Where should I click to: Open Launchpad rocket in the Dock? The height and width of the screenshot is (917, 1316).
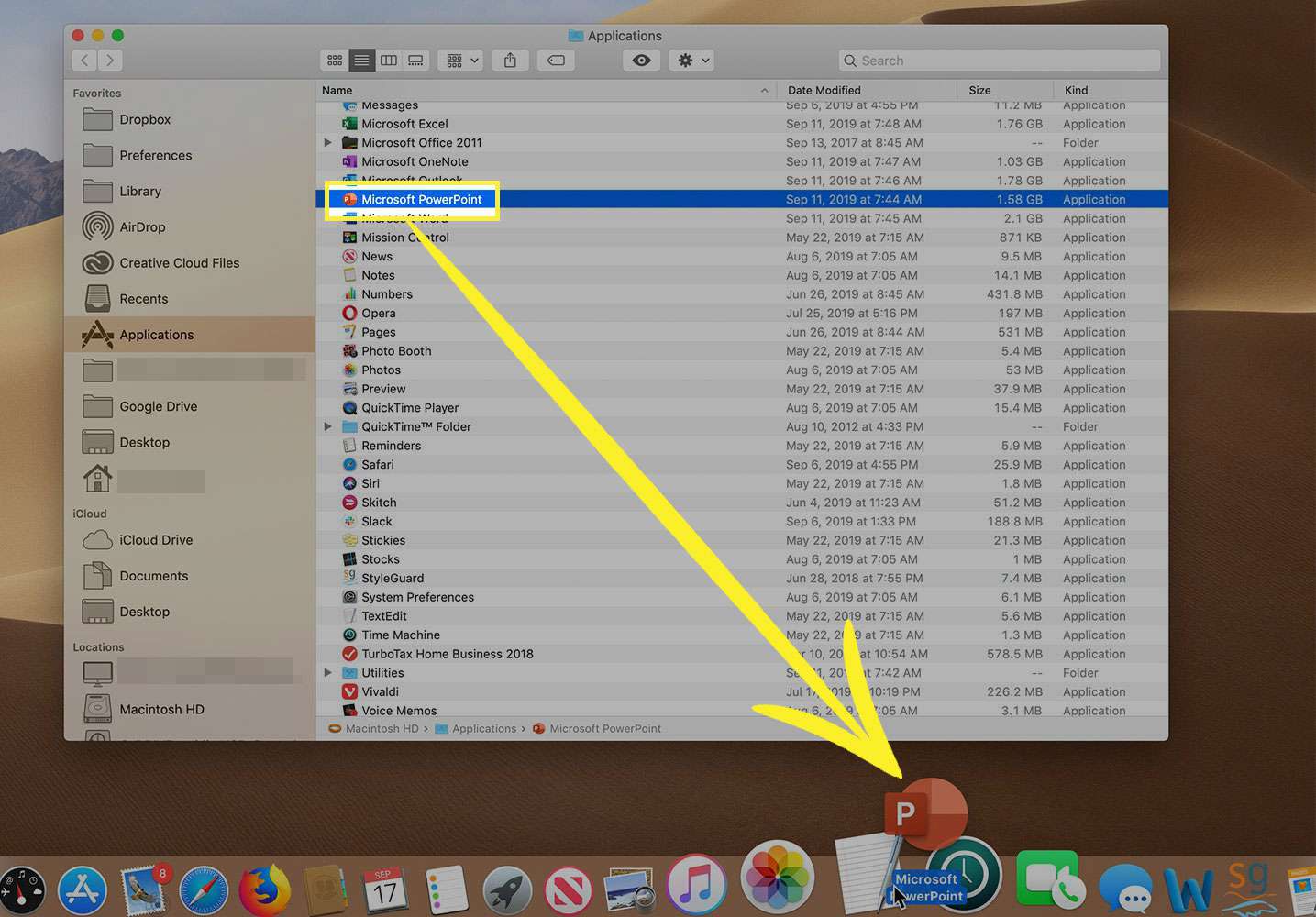click(x=507, y=889)
